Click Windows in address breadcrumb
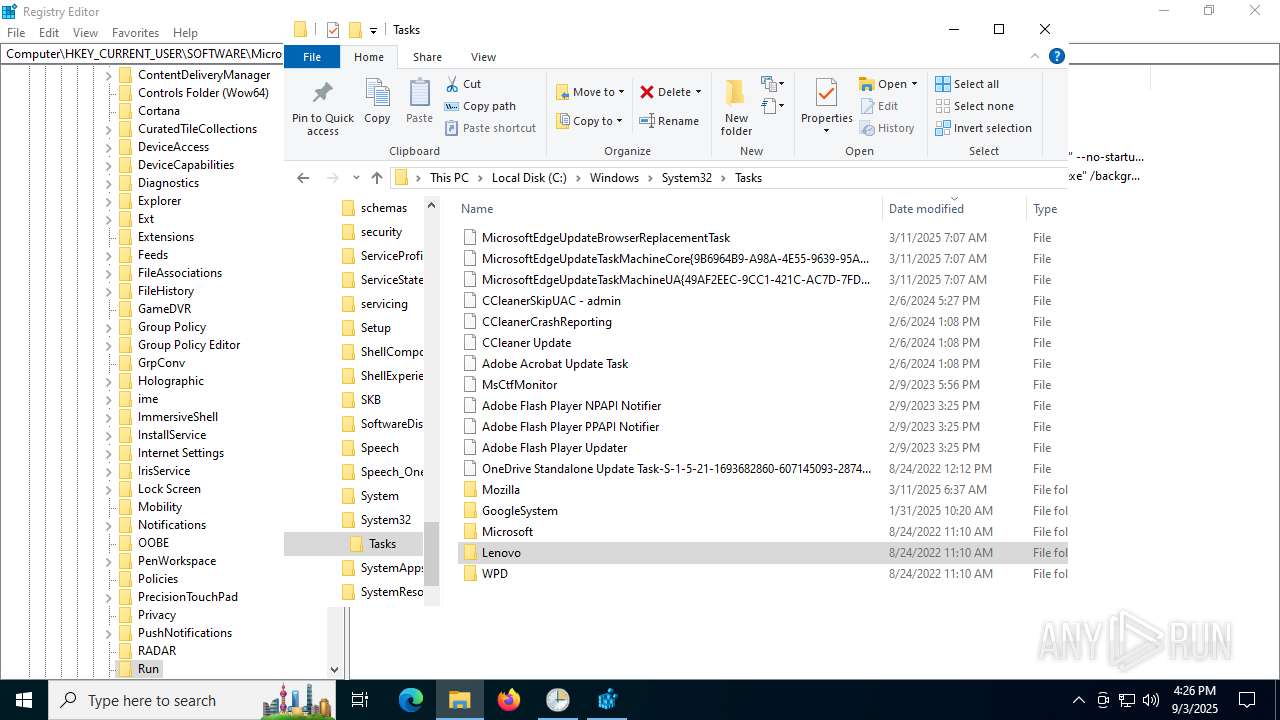Image resolution: width=1280 pixels, height=720 pixels. coord(614,178)
